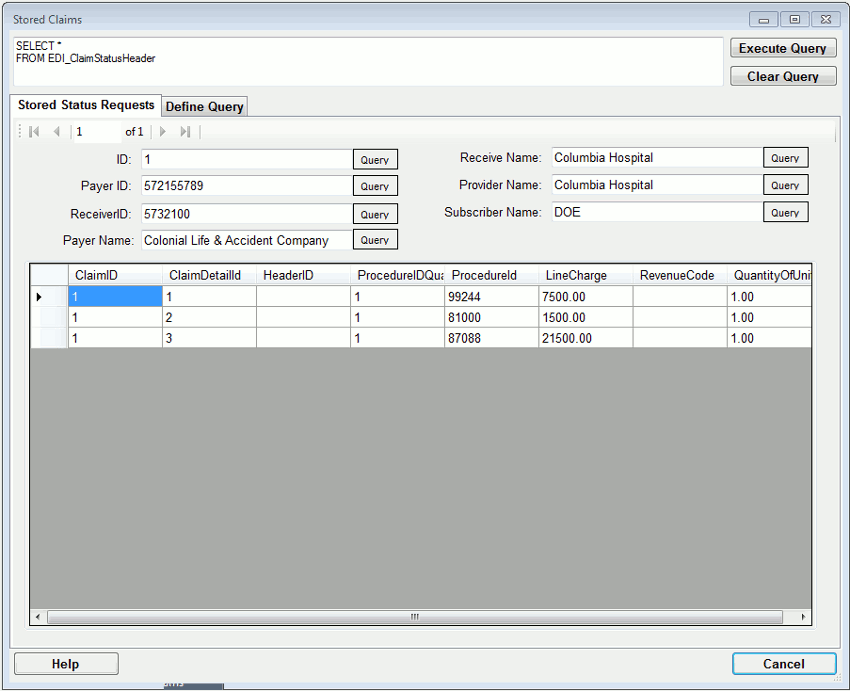
Task: Click Query beside Provider Name
Action: [786, 184]
